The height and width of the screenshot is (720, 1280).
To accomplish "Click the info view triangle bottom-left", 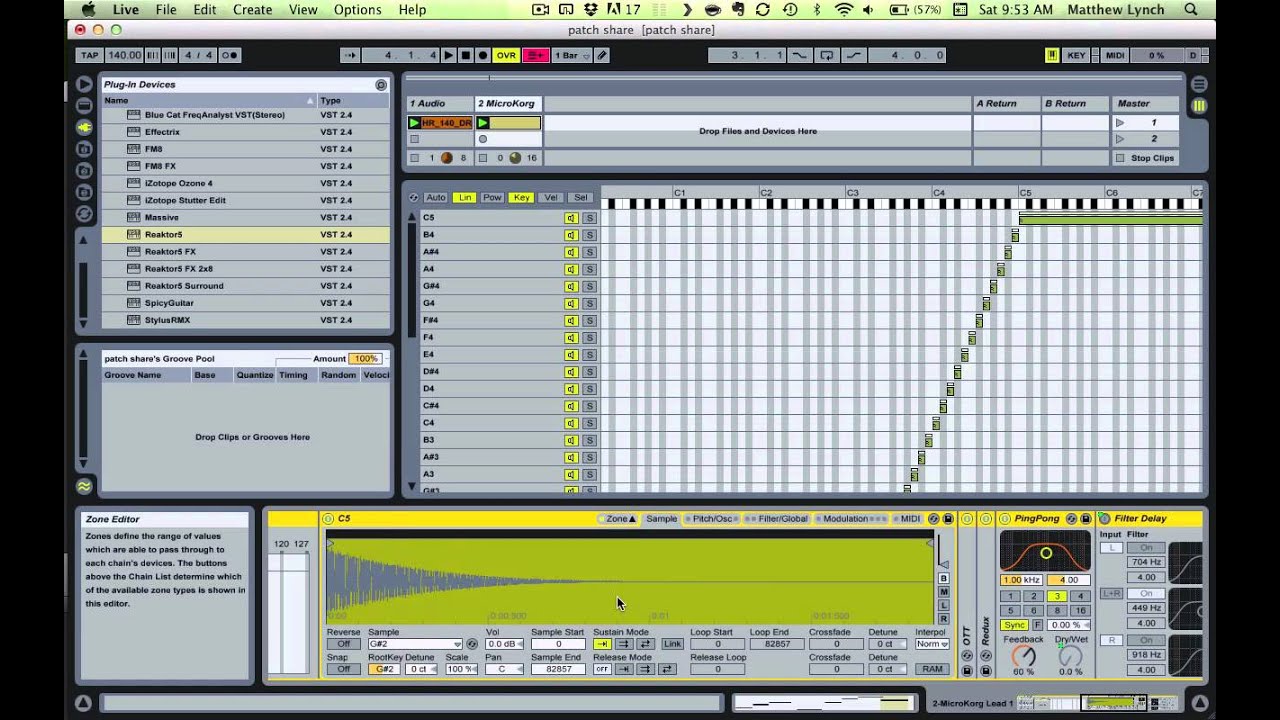I will click(84, 703).
